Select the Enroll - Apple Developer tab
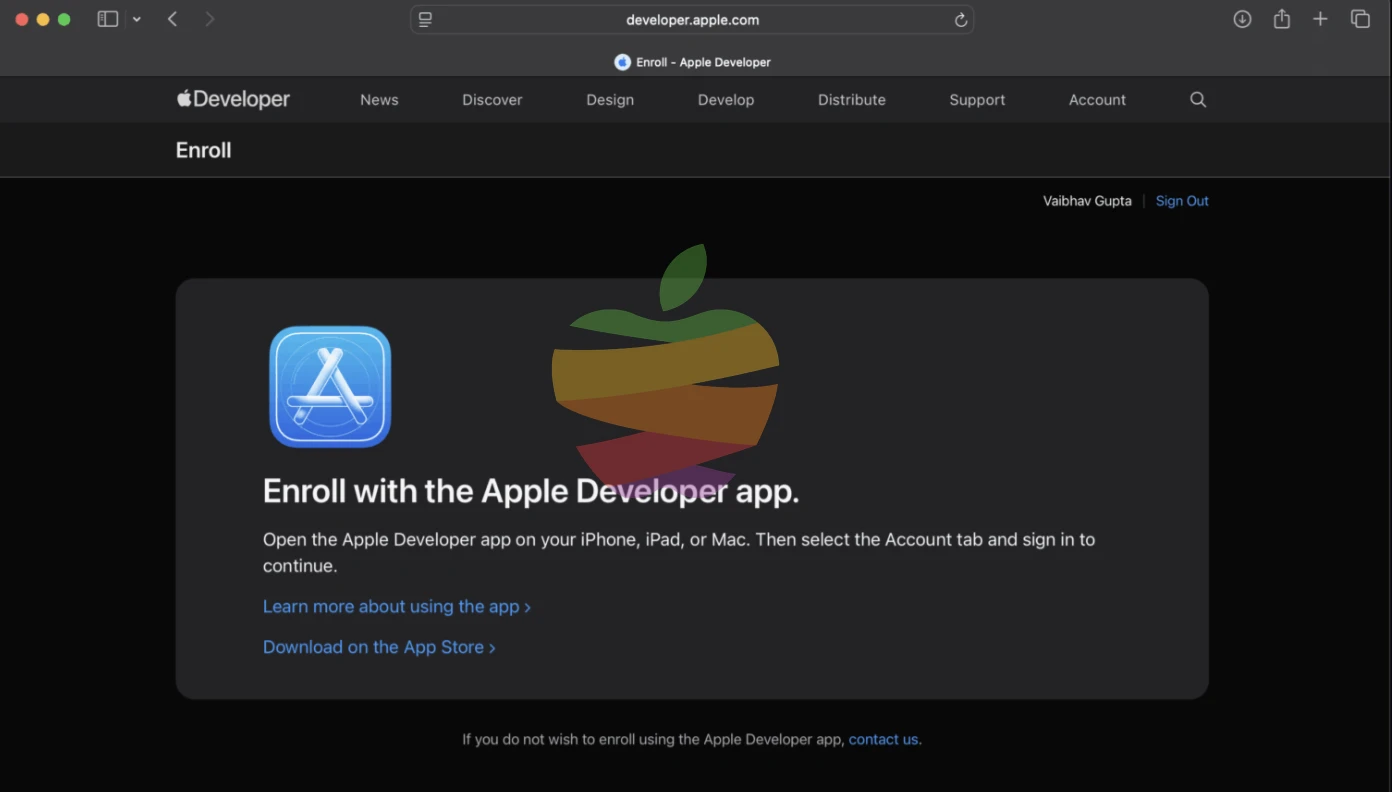 tap(692, 62)
